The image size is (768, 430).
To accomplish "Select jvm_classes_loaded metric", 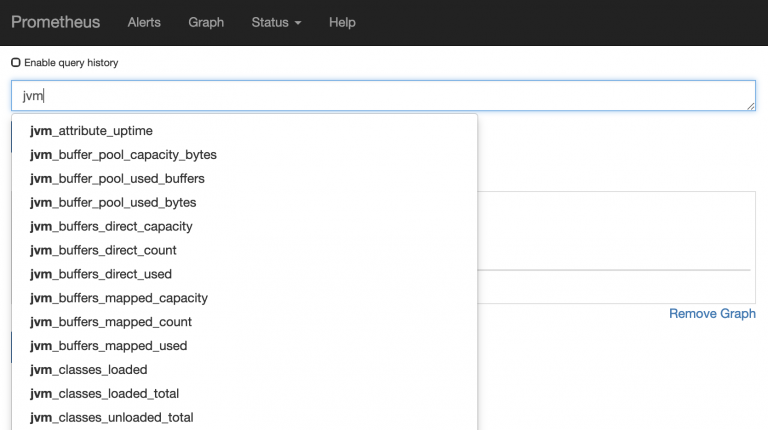I will [x=89, y=370].
